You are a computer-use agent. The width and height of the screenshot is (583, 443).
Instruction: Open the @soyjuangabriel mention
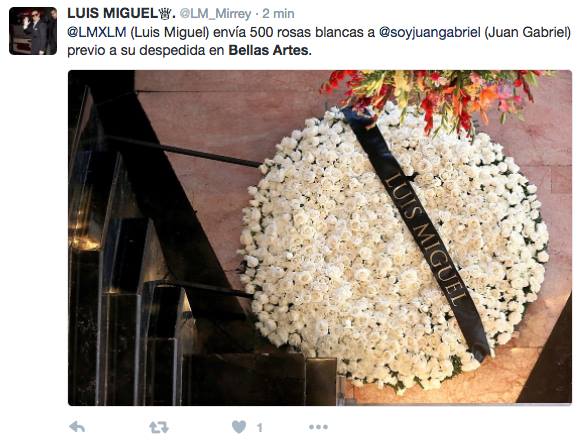429,32
